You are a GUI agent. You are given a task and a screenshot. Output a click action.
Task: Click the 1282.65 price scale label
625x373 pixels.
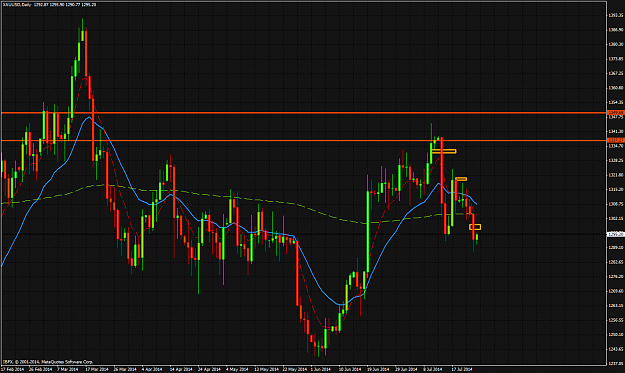click(616, 262)
